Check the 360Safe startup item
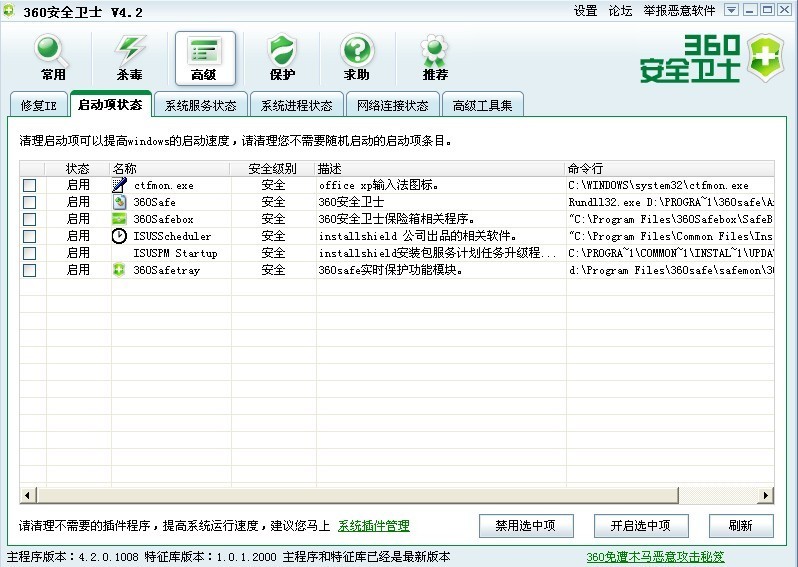Image resolution: width=798 pixels, height=567 pixels. coord(30,202)
